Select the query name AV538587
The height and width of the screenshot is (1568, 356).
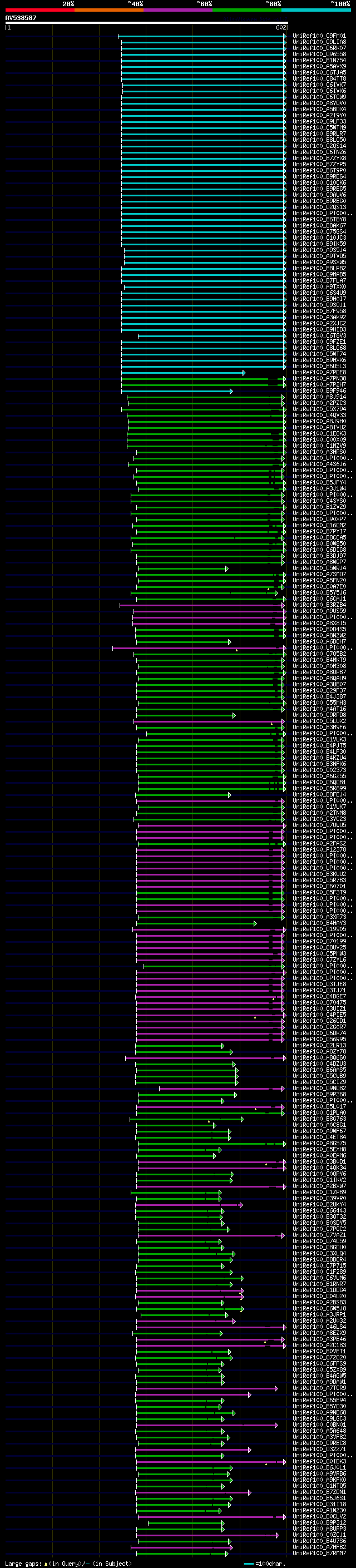click(x=21, y=18)
